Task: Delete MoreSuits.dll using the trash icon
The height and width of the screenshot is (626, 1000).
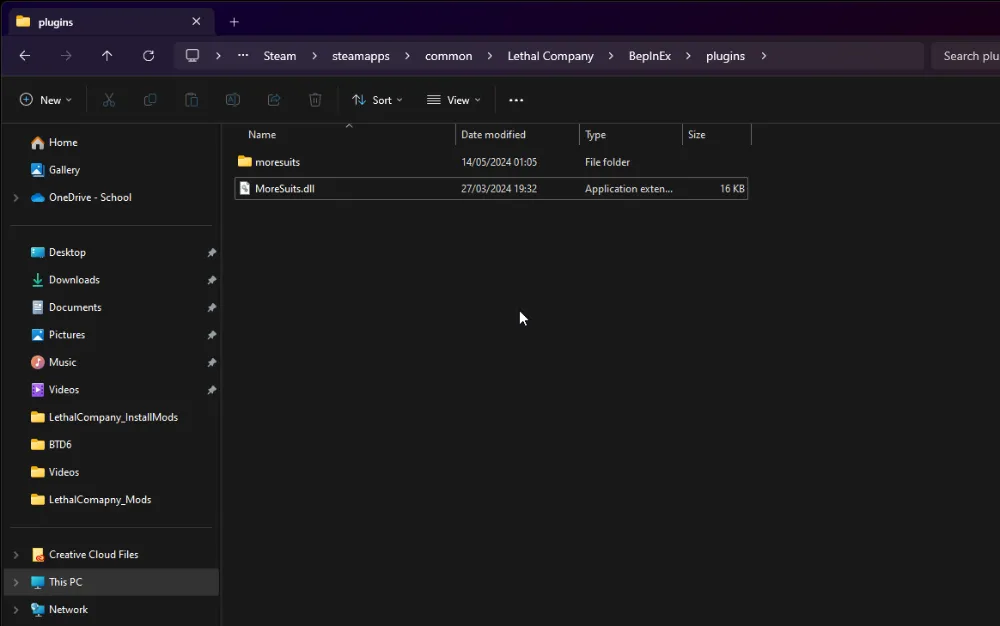Action: [315, 100]
